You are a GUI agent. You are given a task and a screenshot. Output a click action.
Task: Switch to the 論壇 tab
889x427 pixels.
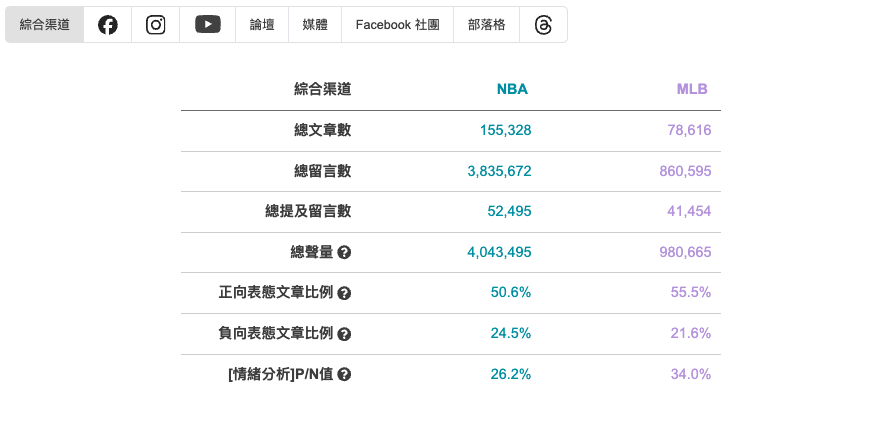point(262,25)
